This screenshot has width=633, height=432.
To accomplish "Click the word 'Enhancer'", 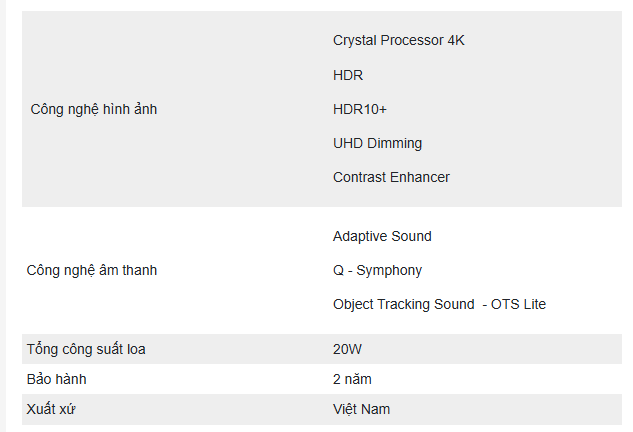I will tap(420, 177).
